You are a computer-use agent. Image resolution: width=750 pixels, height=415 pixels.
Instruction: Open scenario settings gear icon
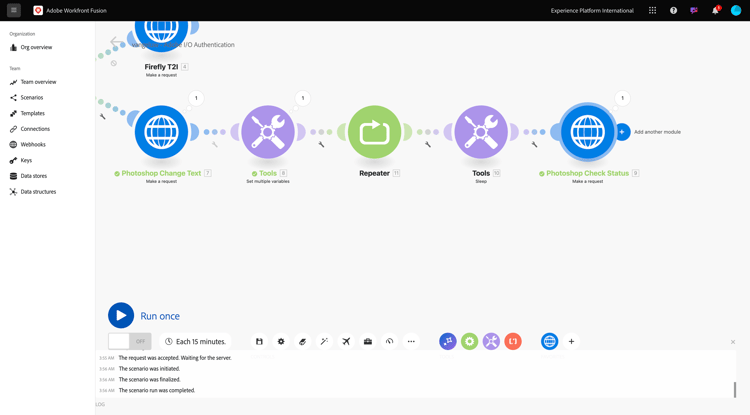tap(281, 341)
